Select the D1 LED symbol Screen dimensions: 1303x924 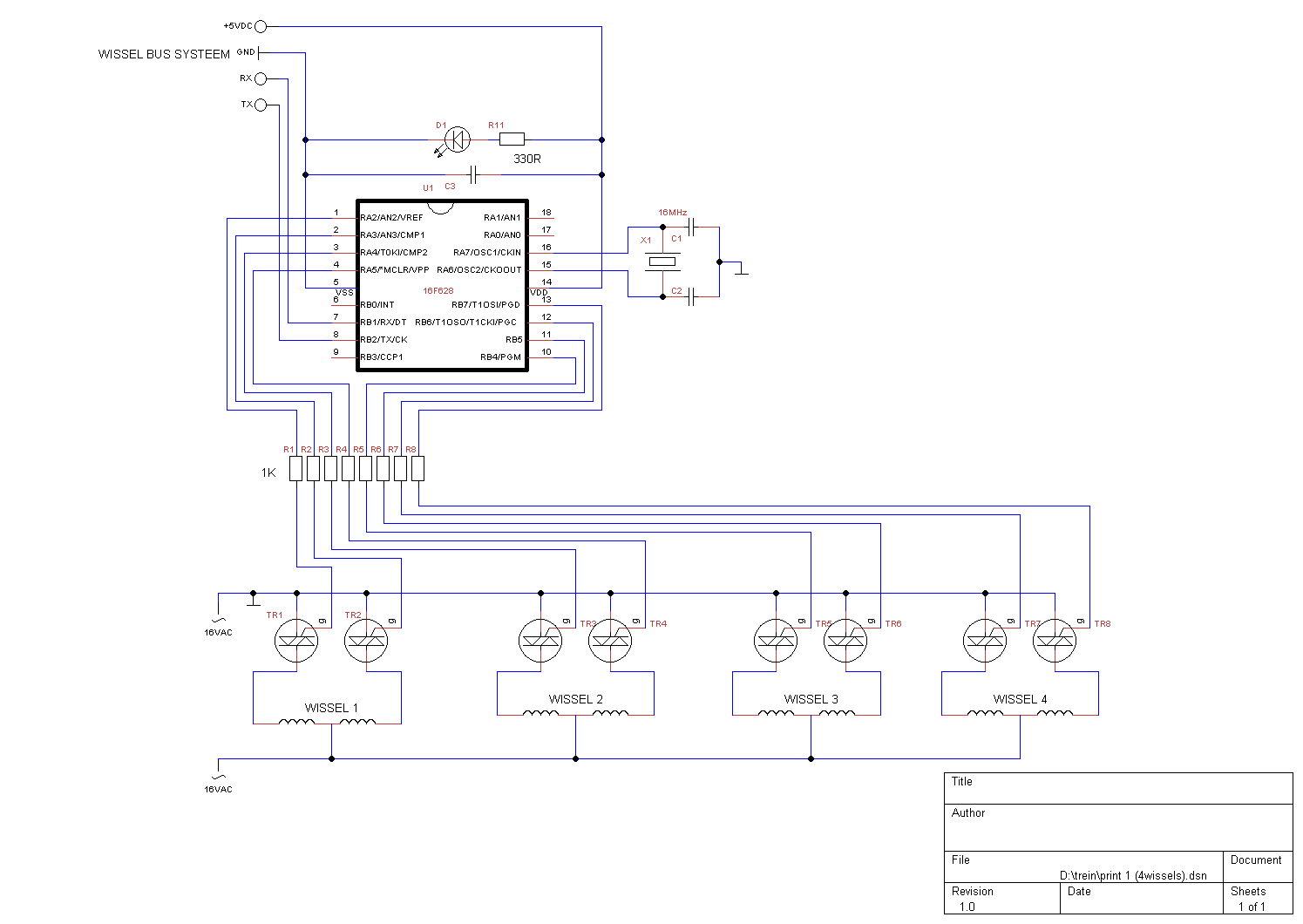(x=457, y=139)
